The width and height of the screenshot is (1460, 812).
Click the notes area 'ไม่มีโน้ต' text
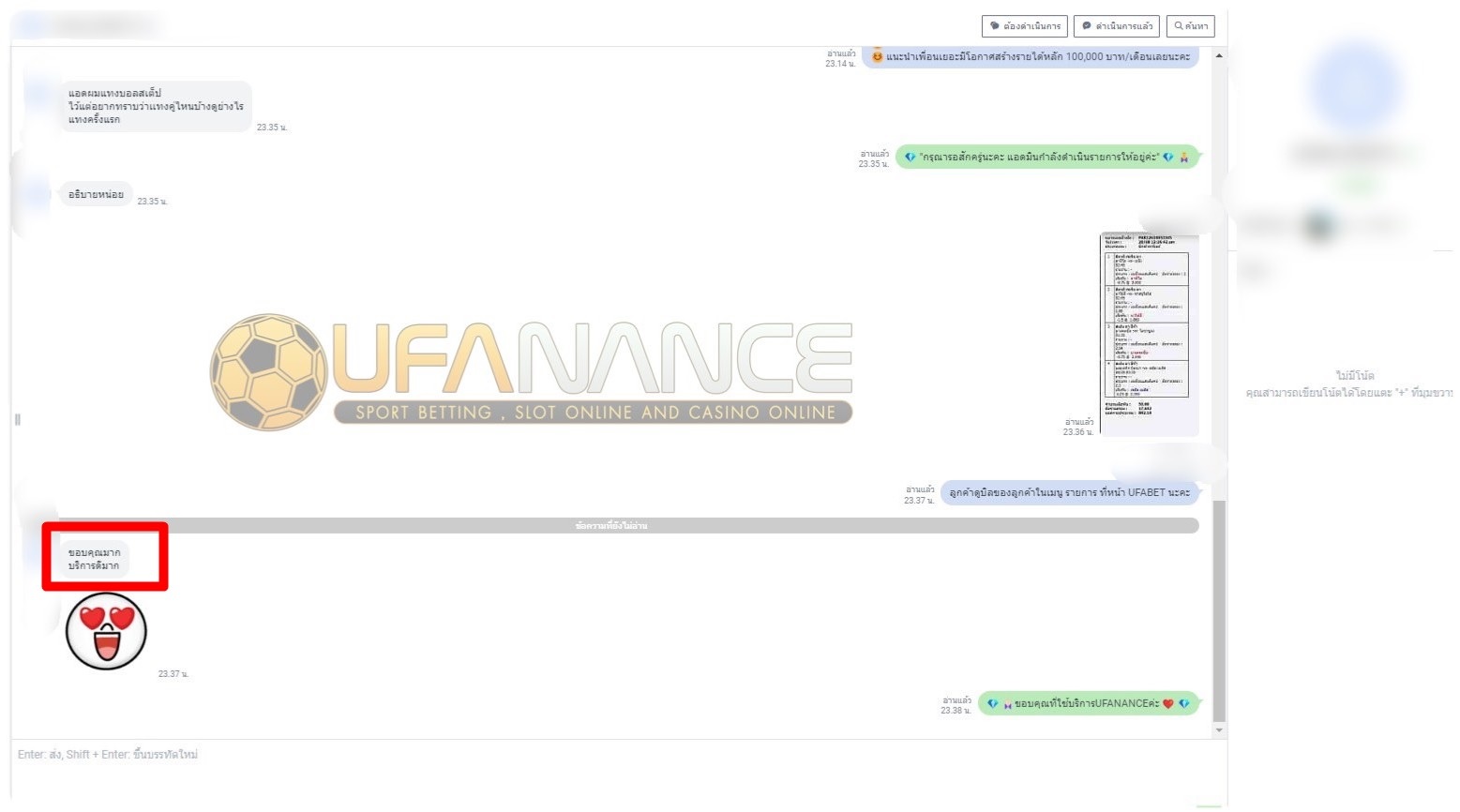pos(1354,376)
